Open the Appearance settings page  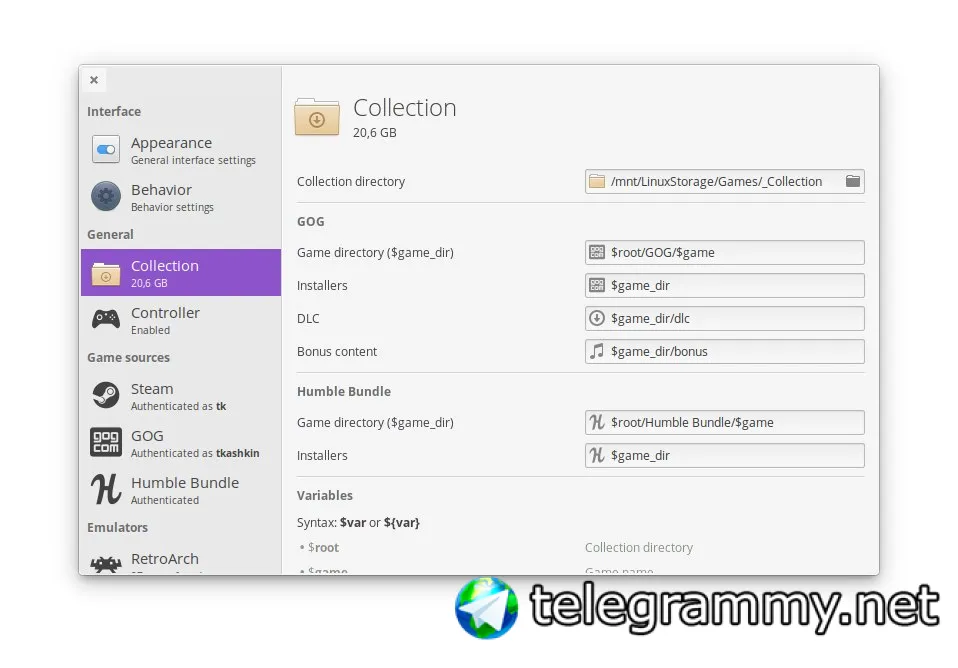(x=181, y=150)
